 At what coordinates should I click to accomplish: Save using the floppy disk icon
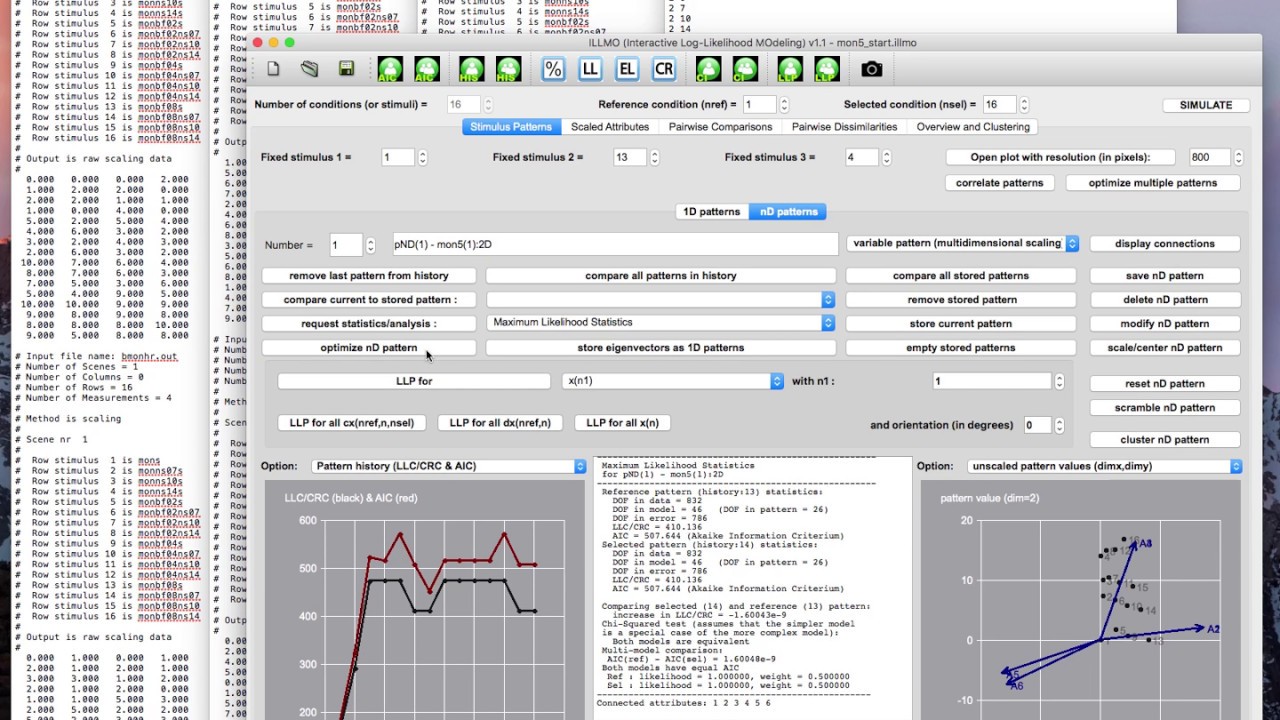346,69
